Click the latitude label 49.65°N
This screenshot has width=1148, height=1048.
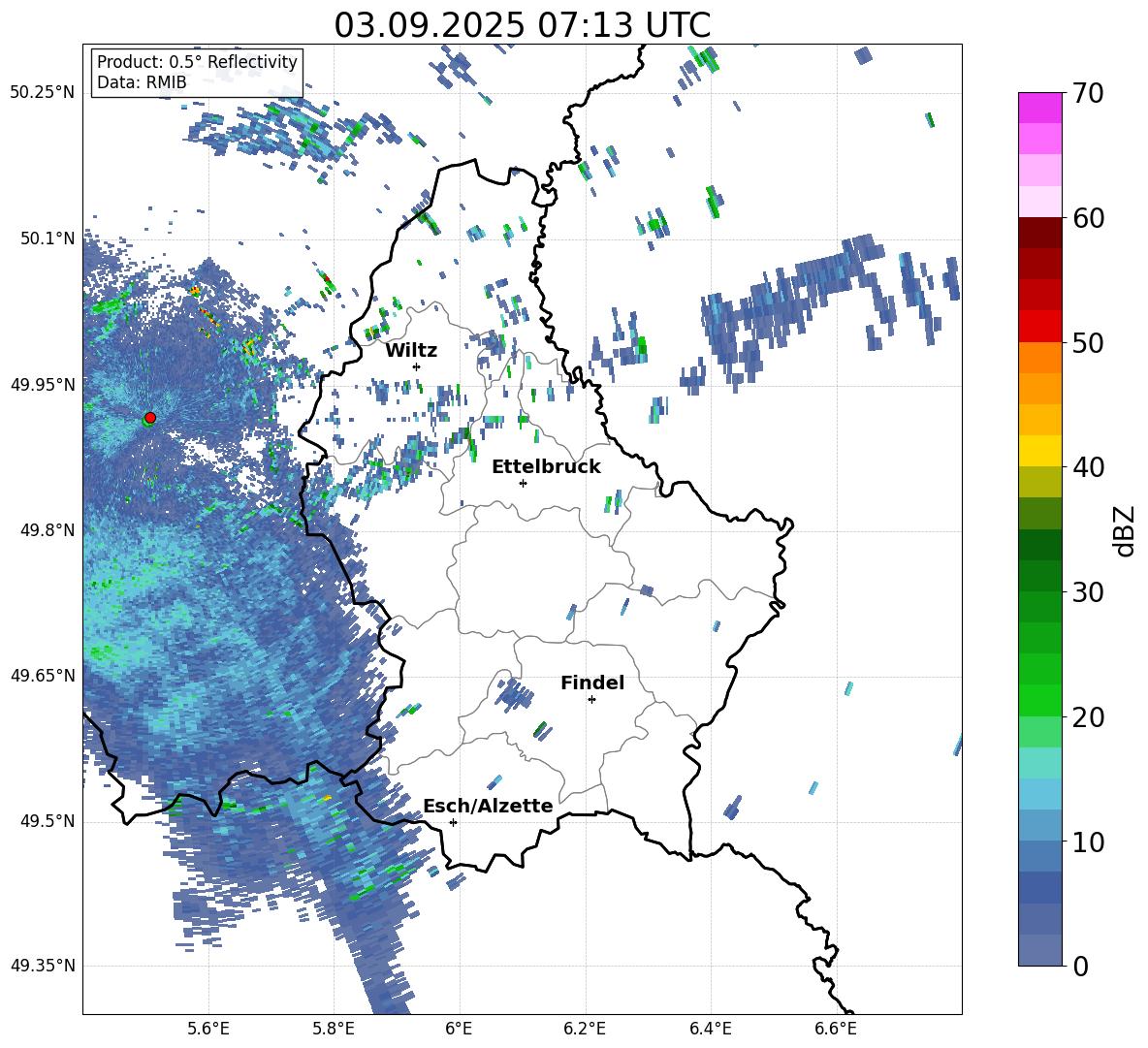click(x=43, y=675)
